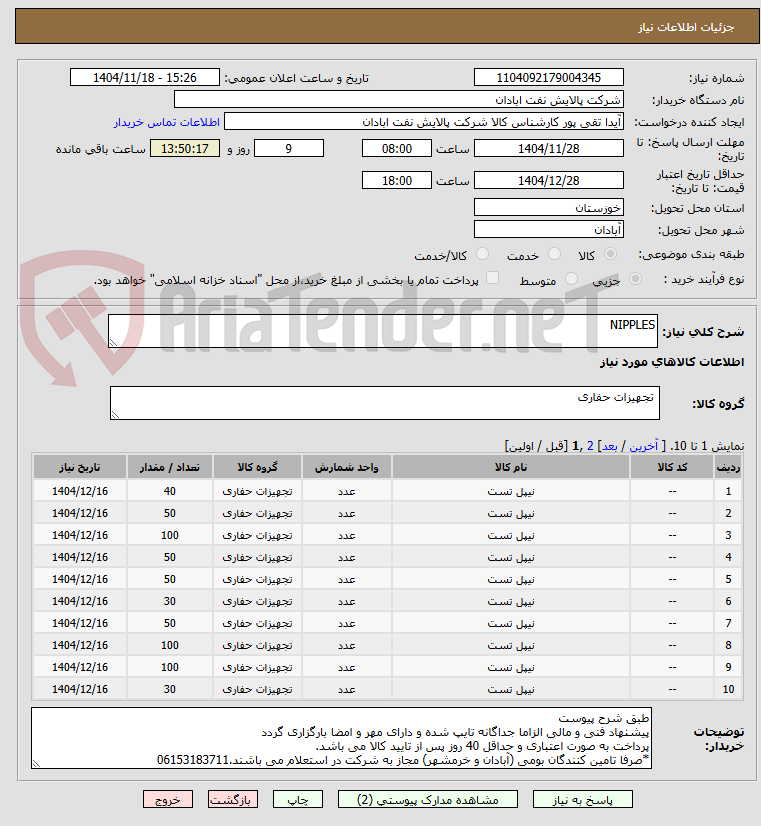This screenshot has height=826, width=761.
Task: Select the خدمت radio button
Action: pos(554,254)
